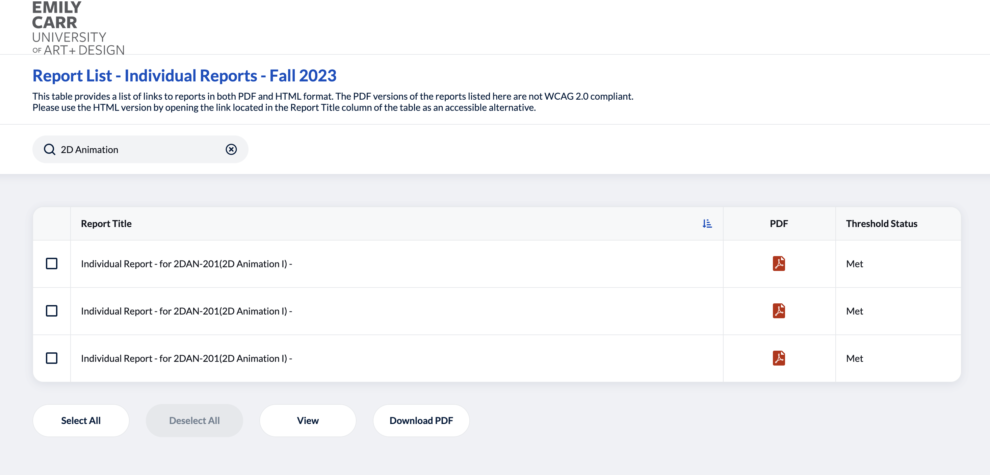Tick the second report row checkbox
This screenshot has height=475, width=990.
click(52, 311)
